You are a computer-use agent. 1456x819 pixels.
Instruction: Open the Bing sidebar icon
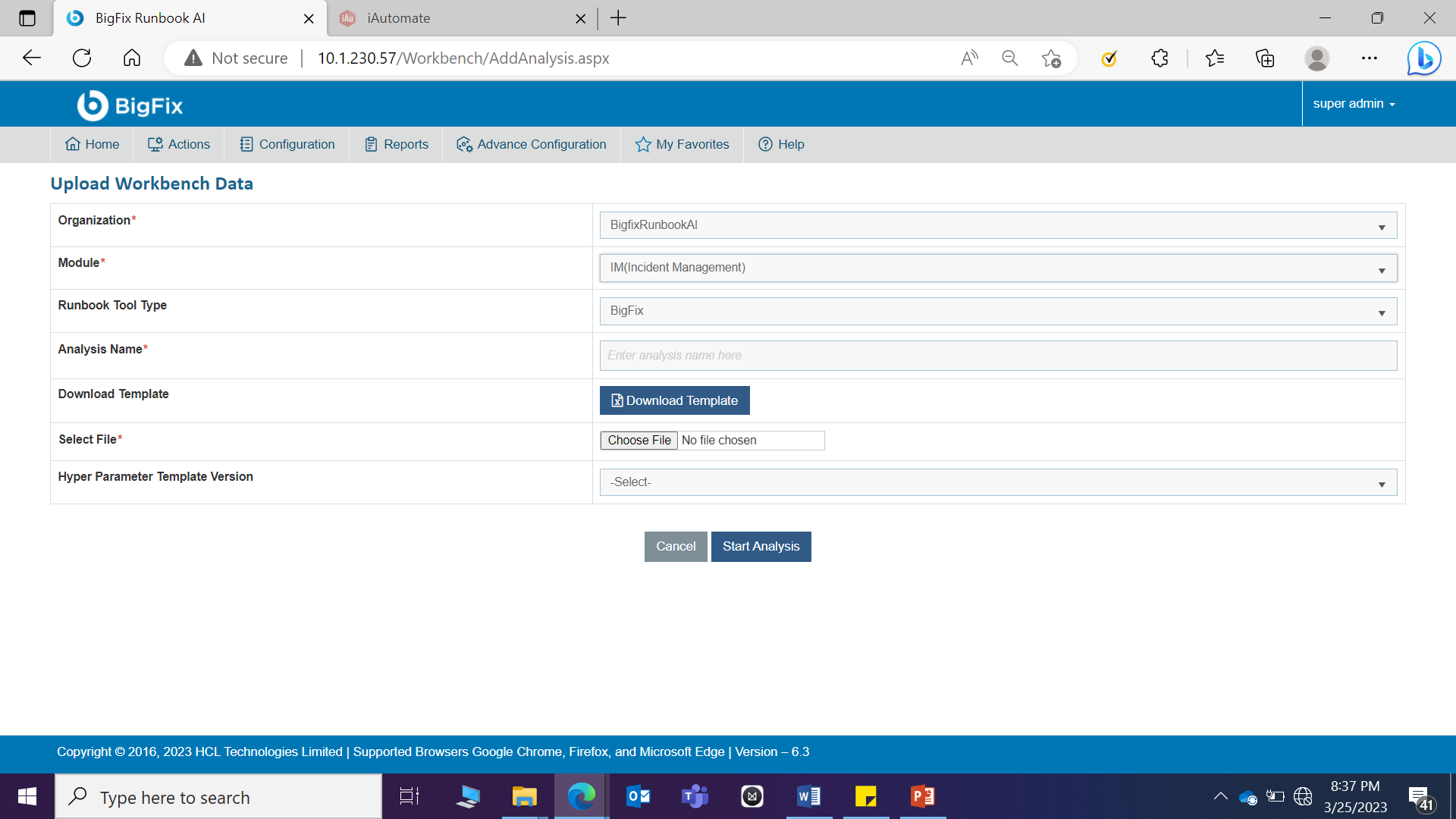coord(1423,58)
